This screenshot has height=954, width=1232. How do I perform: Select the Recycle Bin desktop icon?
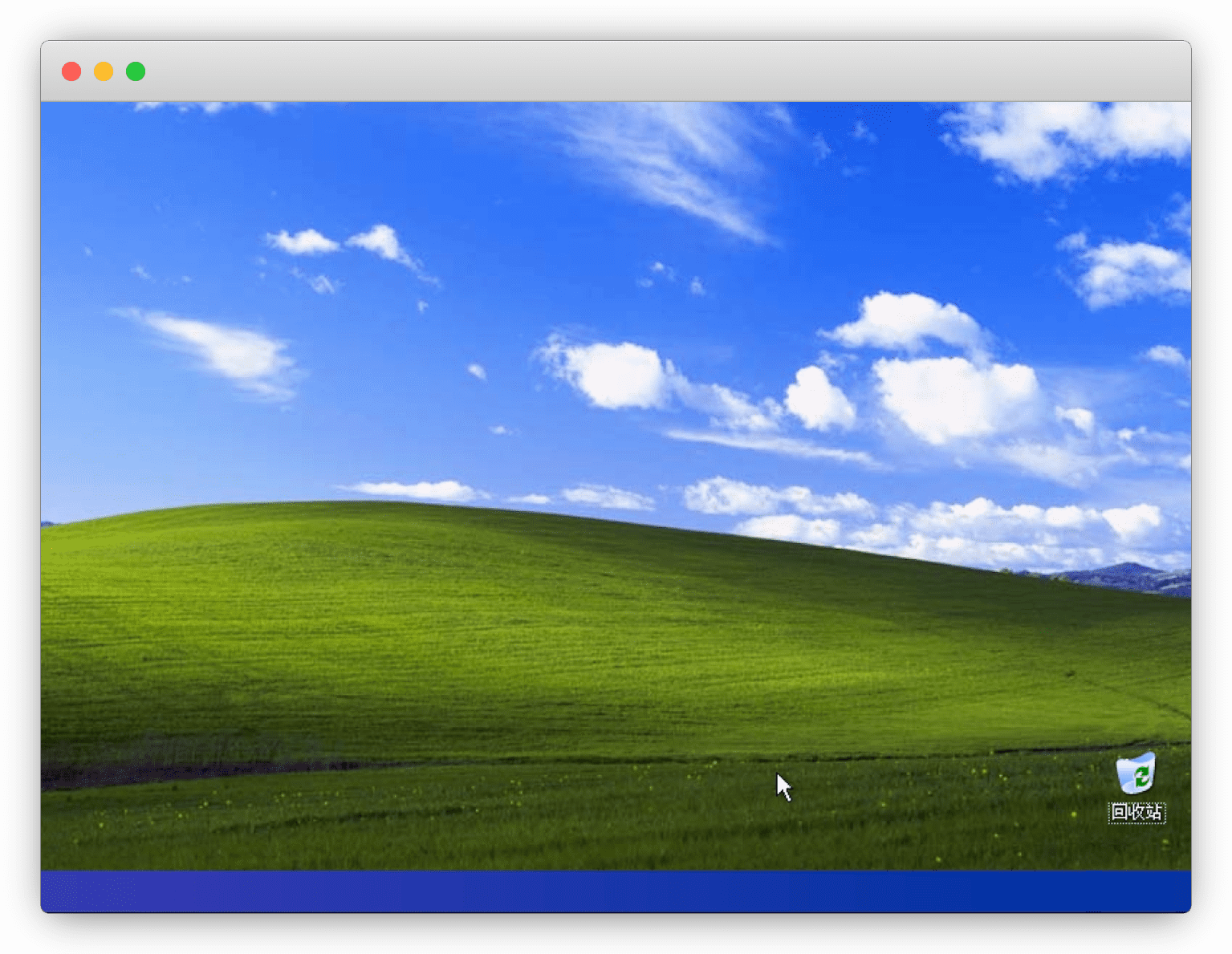(x=1136, y=773)
